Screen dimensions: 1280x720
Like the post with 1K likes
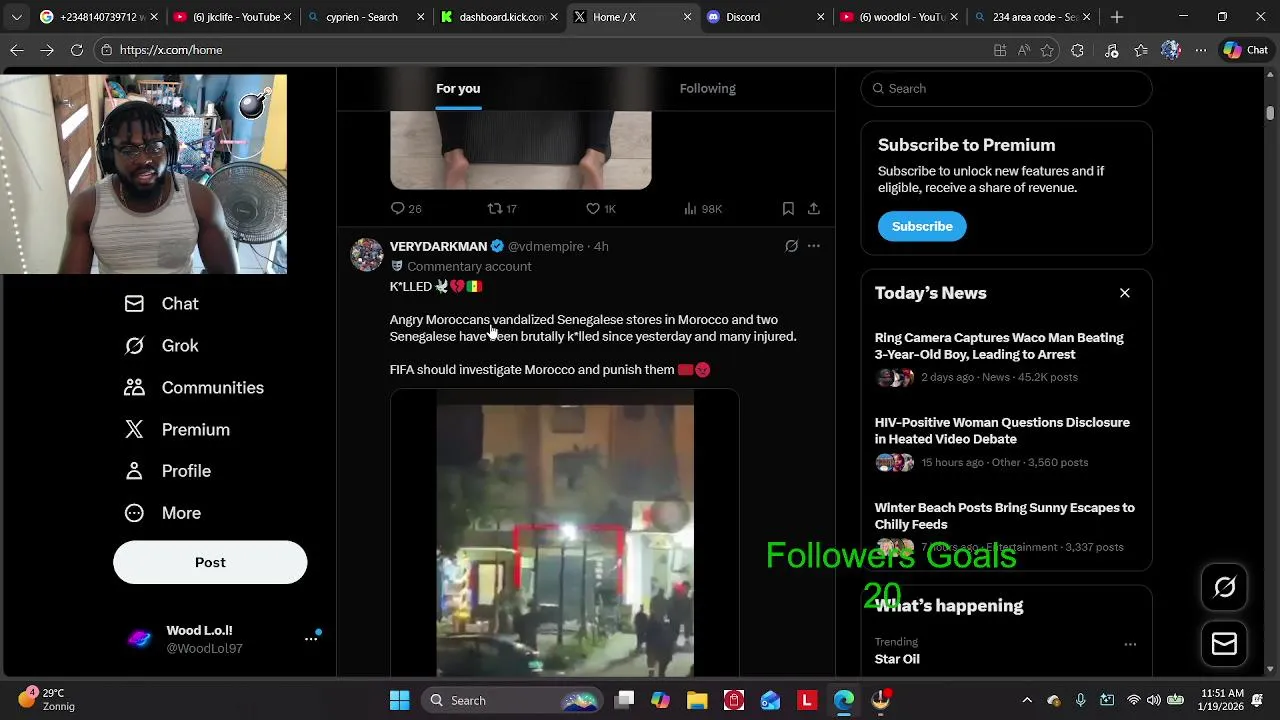click(x=600, y=209)
